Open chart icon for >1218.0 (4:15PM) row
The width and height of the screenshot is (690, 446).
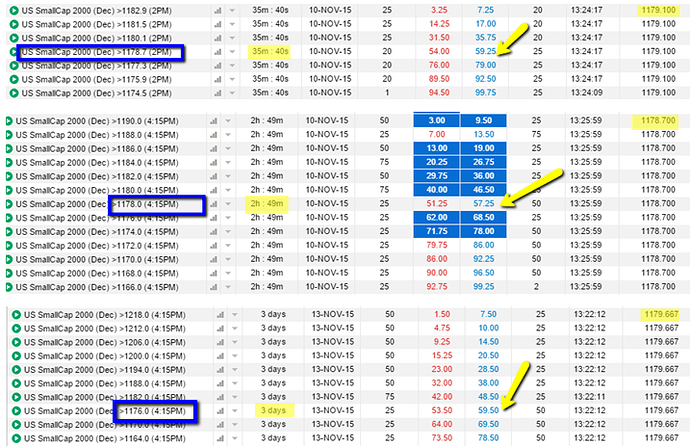(220, 315)
